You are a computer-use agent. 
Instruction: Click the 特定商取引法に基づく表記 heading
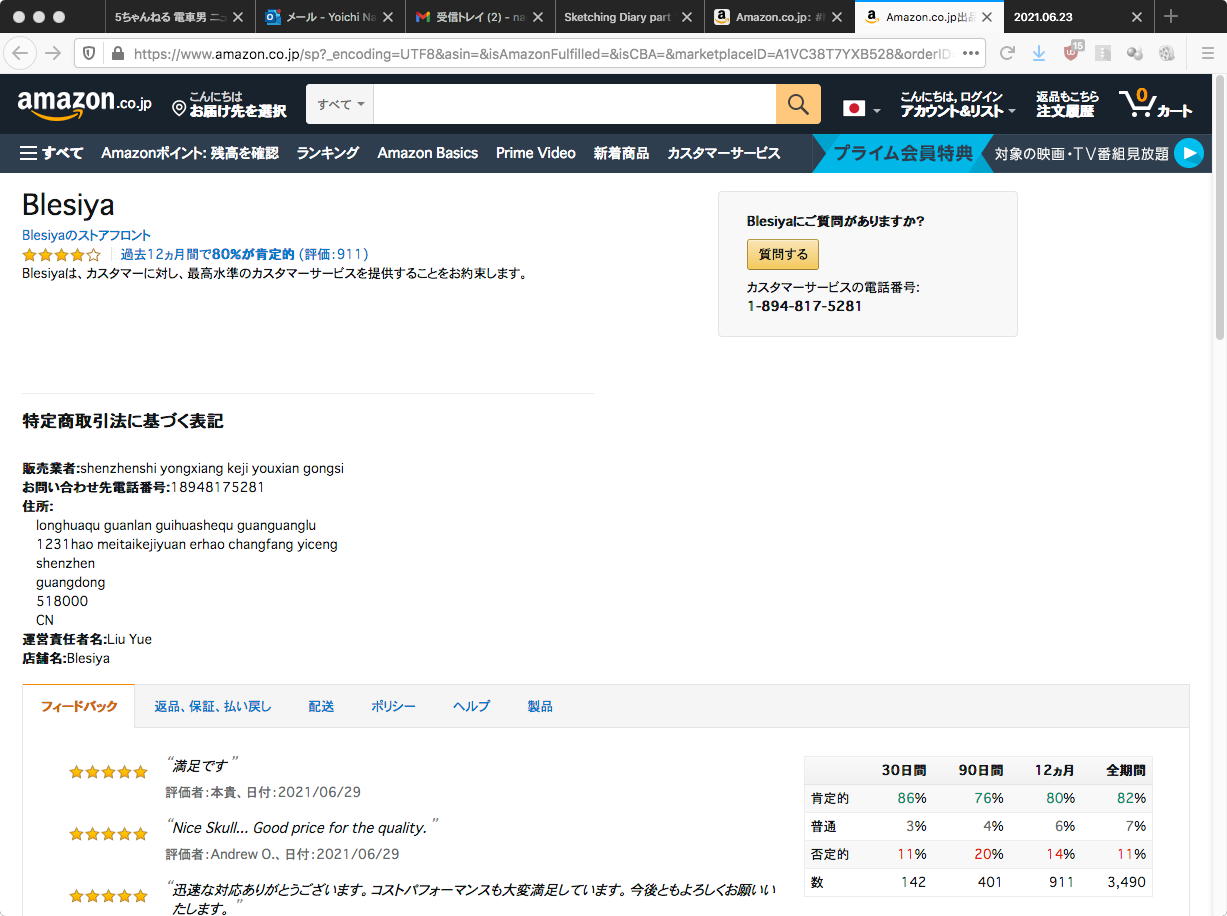point(123,421)
